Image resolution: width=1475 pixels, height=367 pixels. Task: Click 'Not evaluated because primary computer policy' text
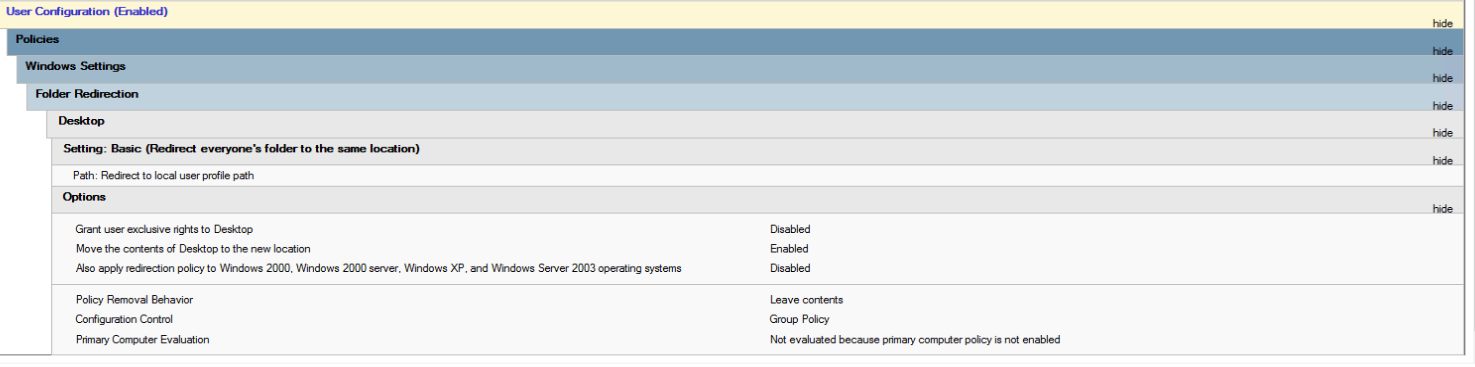point(915,340)
